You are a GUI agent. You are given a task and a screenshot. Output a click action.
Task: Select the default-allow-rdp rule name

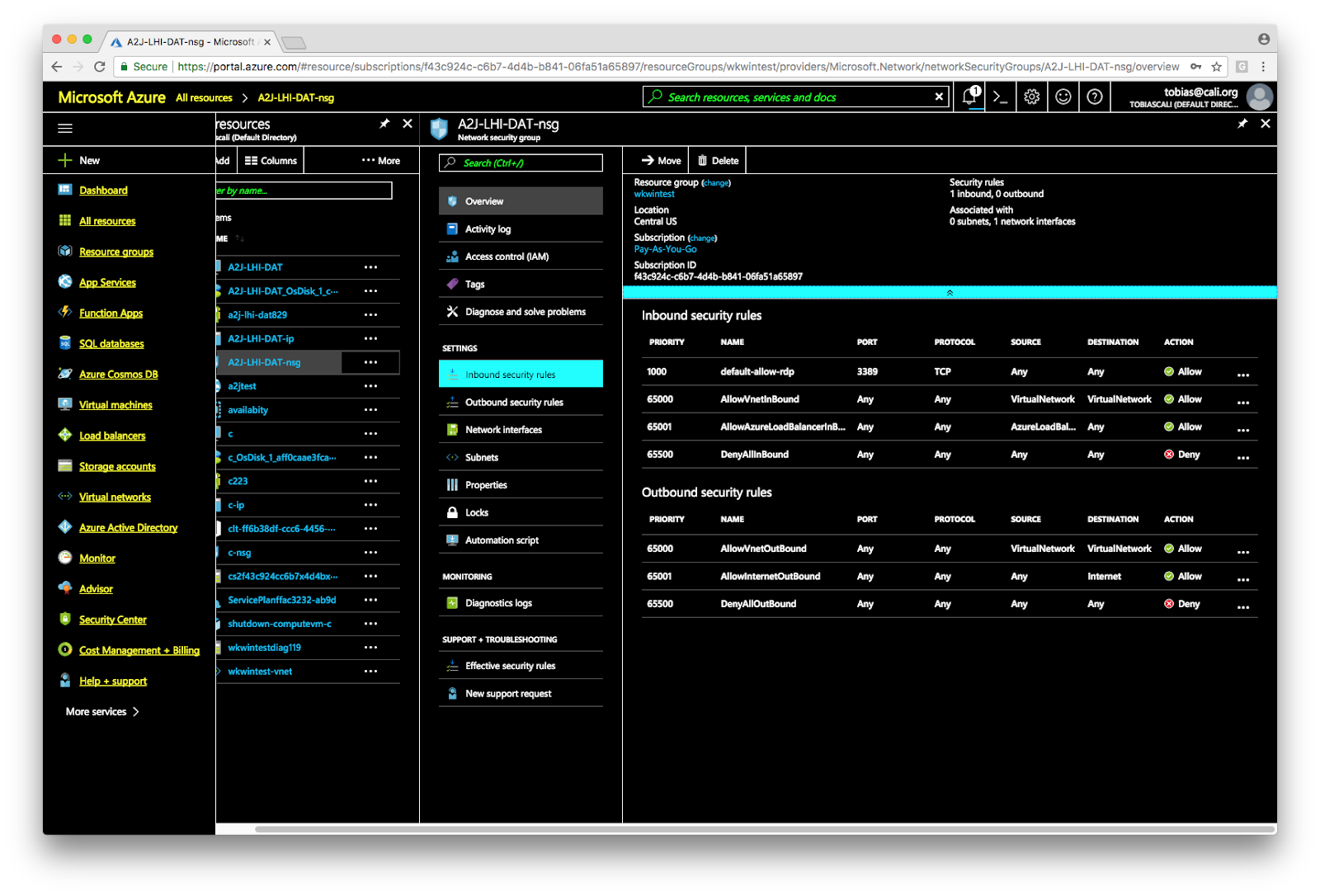pyautogui.click(x=757, y=372)
